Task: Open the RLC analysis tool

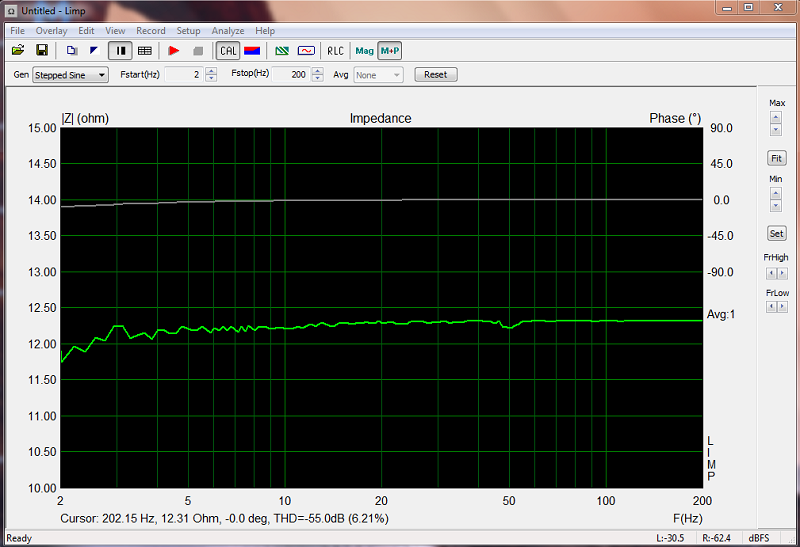Action: [335, 51]
